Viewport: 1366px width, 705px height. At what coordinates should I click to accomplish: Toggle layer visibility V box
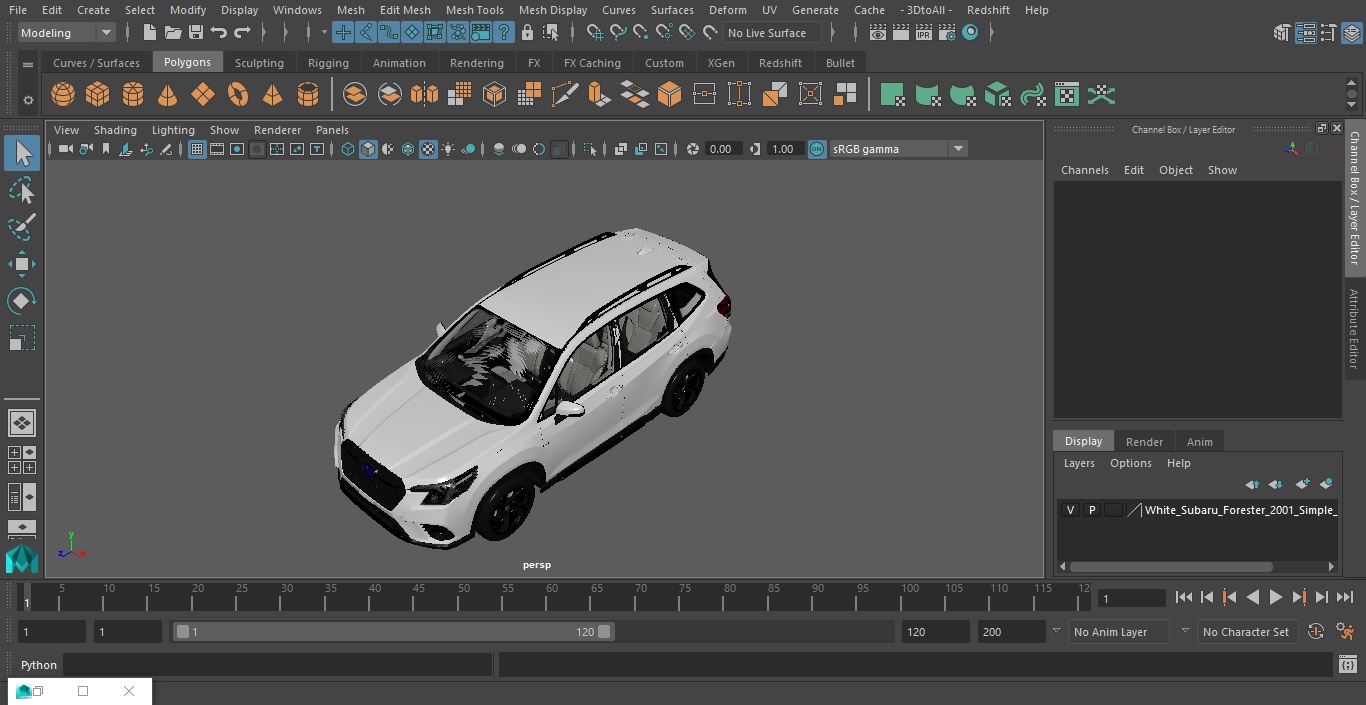(x=1070, y=510)
